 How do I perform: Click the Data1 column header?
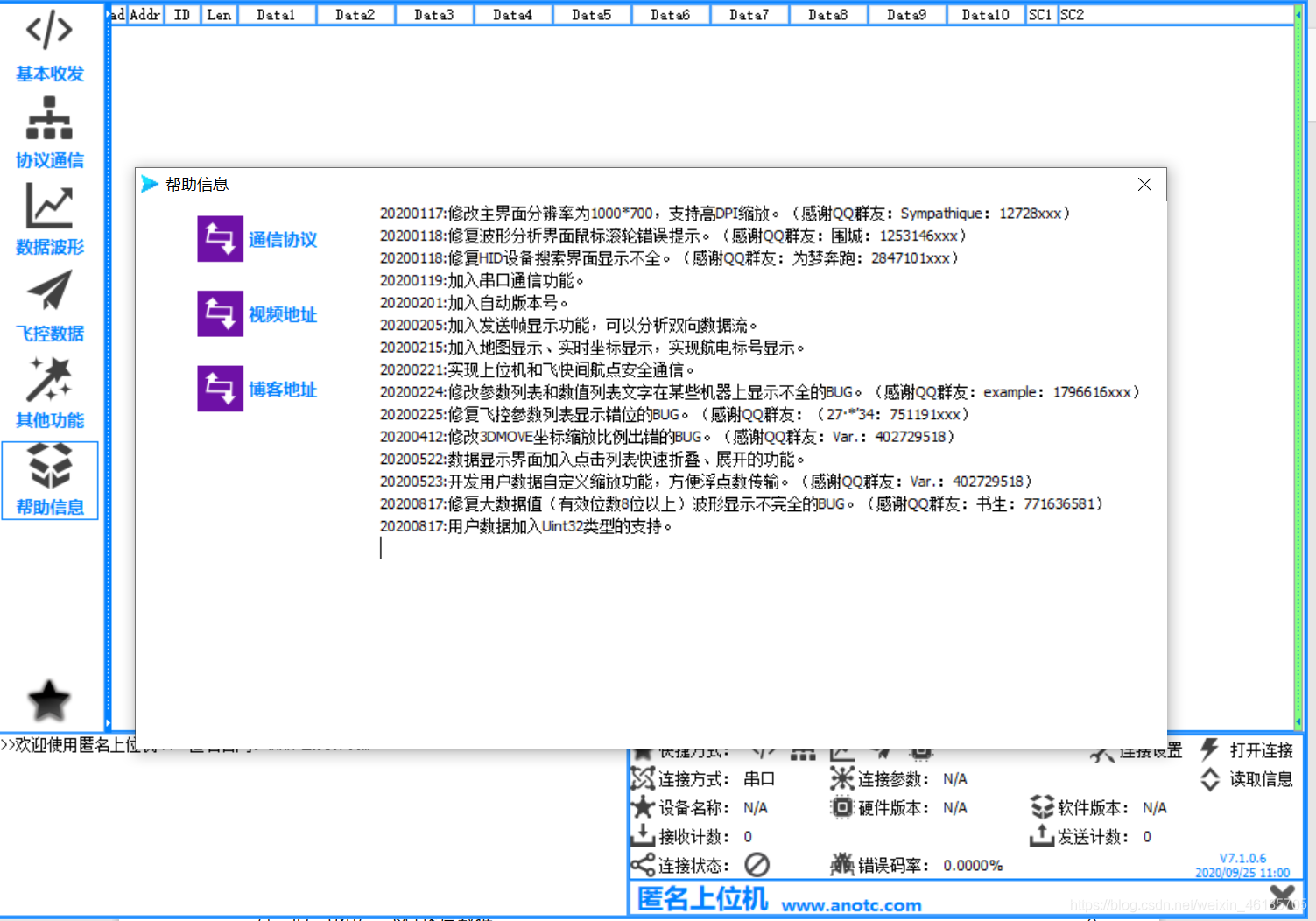point(276,15)
